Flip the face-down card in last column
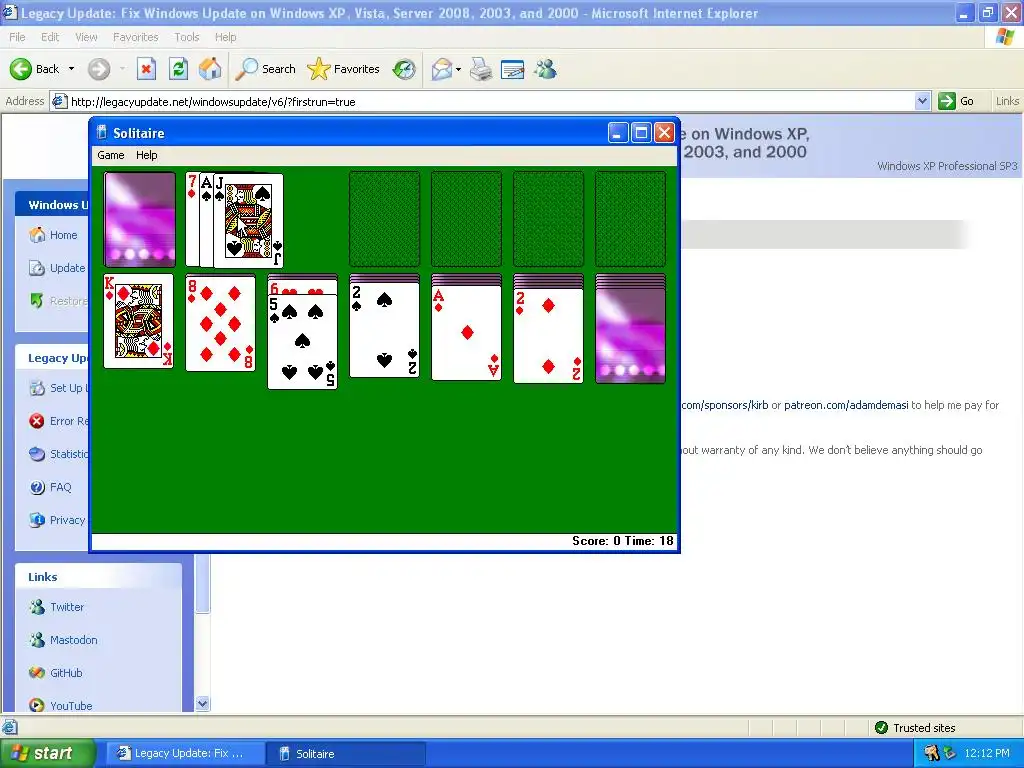This screenshot has width=1024, height=768. [630, 336]
